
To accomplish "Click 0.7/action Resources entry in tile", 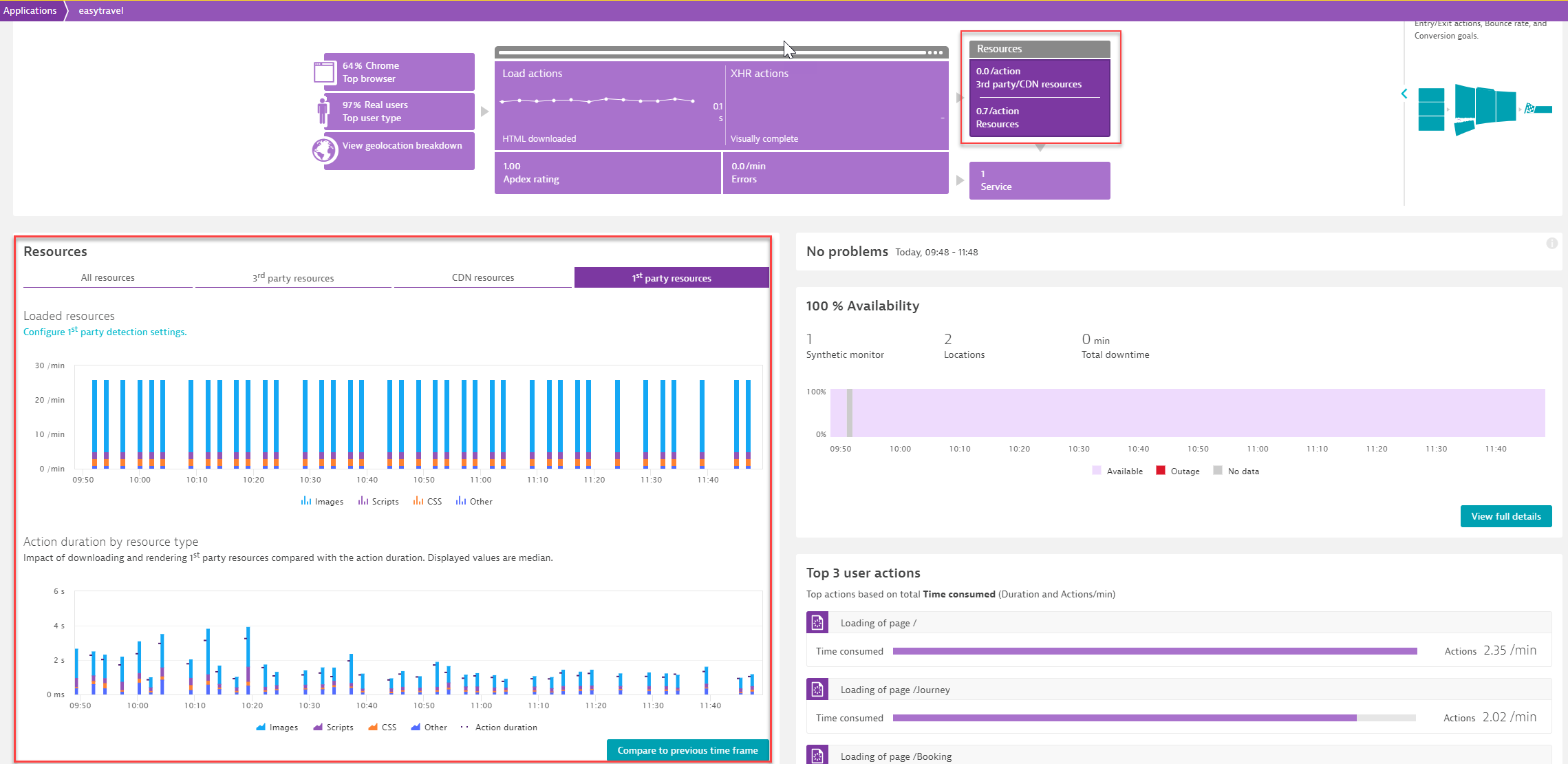I will (x=998, y=117).
